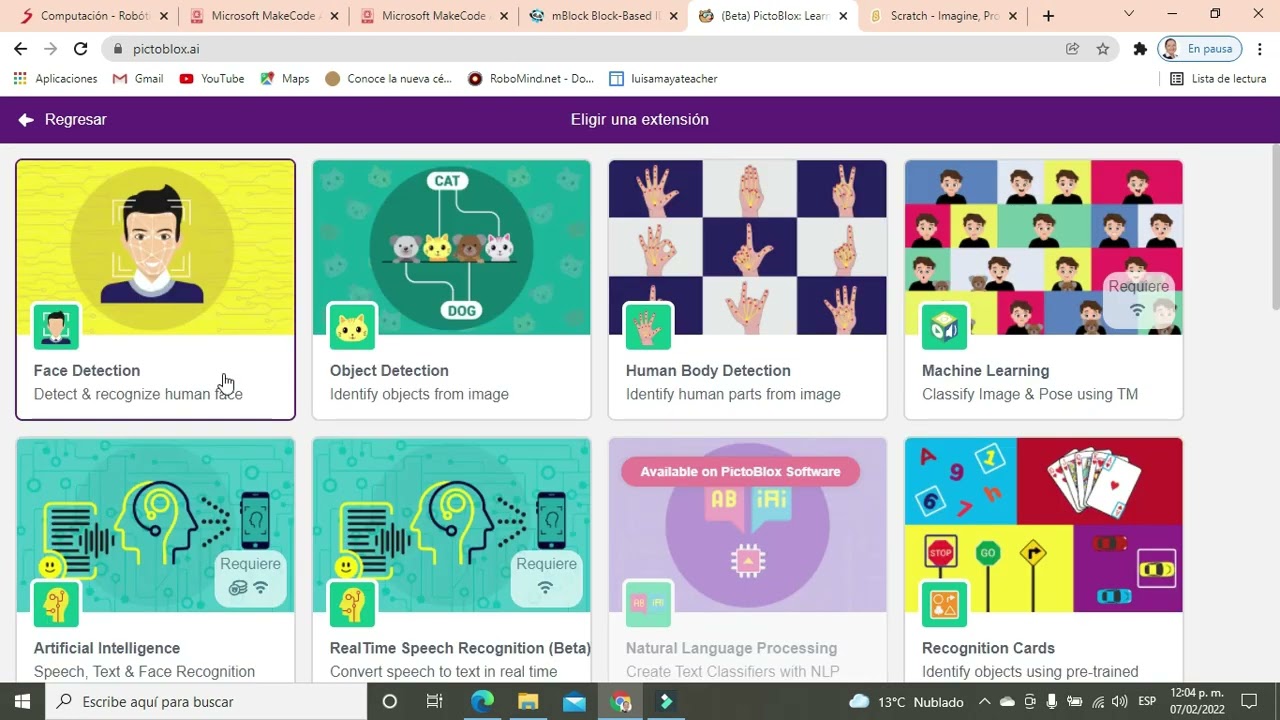Open the Windows notification center
The width and height of the screenshot is (1280, 720).
tap(1249, 701)
